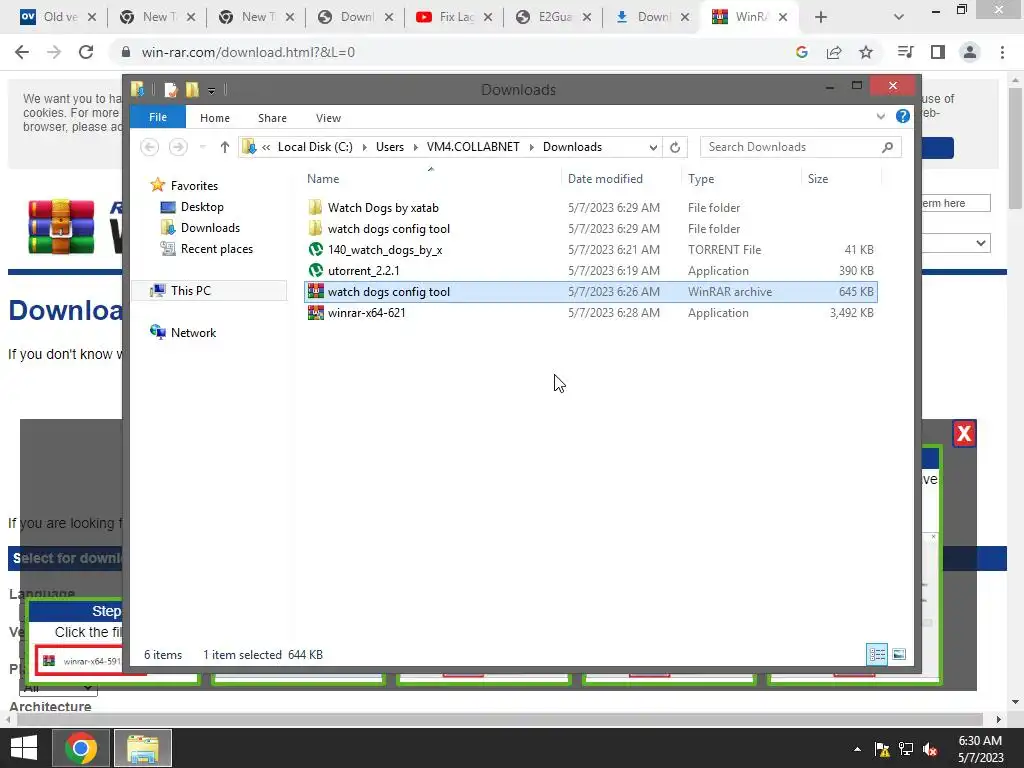Open a new Chrome tab with plus
The width and height of the screenshot is (1024, 768).
[820, 17]
